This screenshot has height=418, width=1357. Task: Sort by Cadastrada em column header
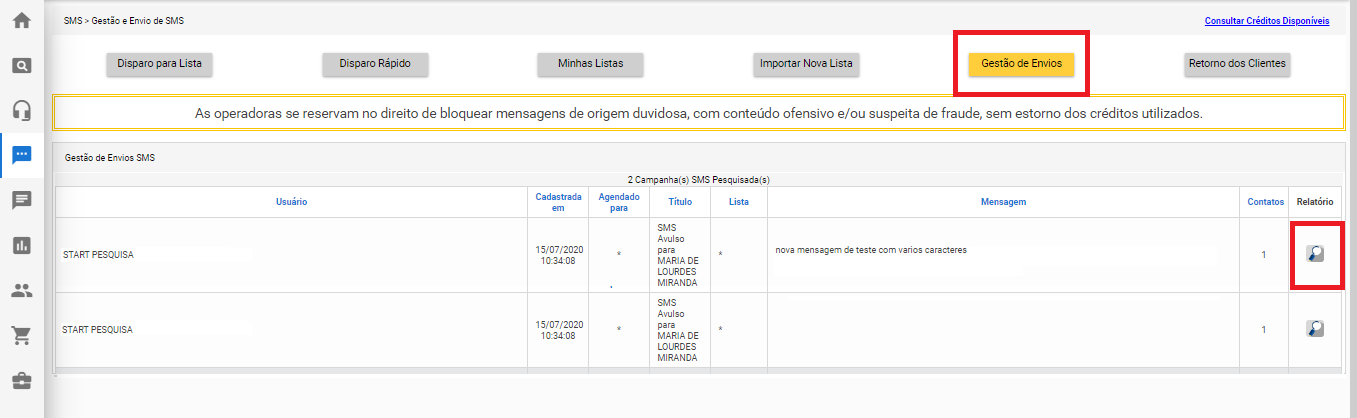pos(557,202)
